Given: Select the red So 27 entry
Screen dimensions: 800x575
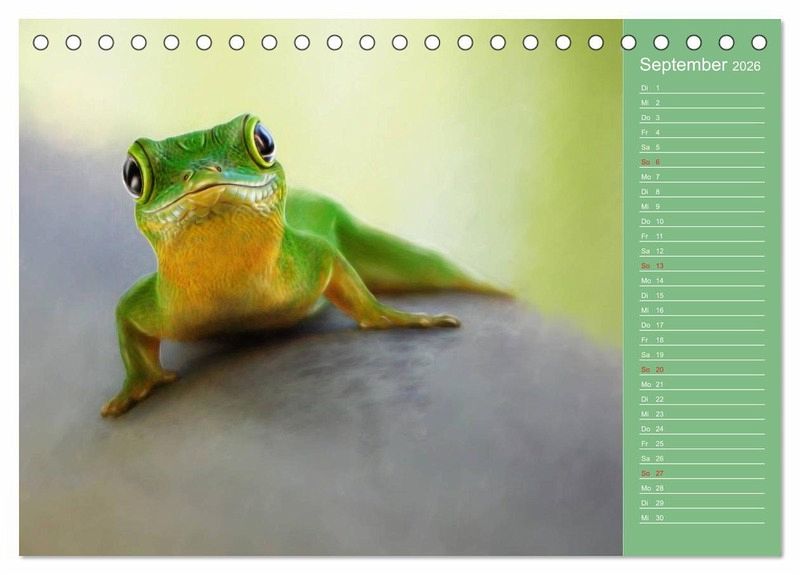Looking at the screenshot, I should 701,473.
